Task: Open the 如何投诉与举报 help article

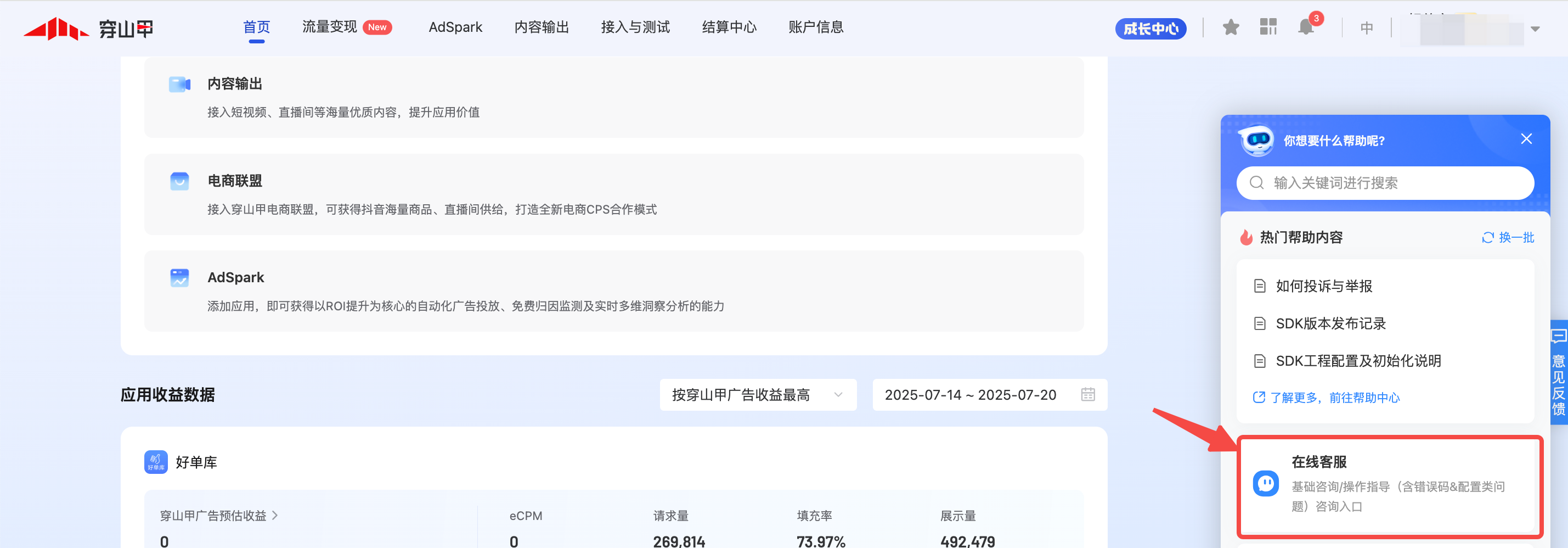Action: pyautogui.click(x=1323, y=286)
